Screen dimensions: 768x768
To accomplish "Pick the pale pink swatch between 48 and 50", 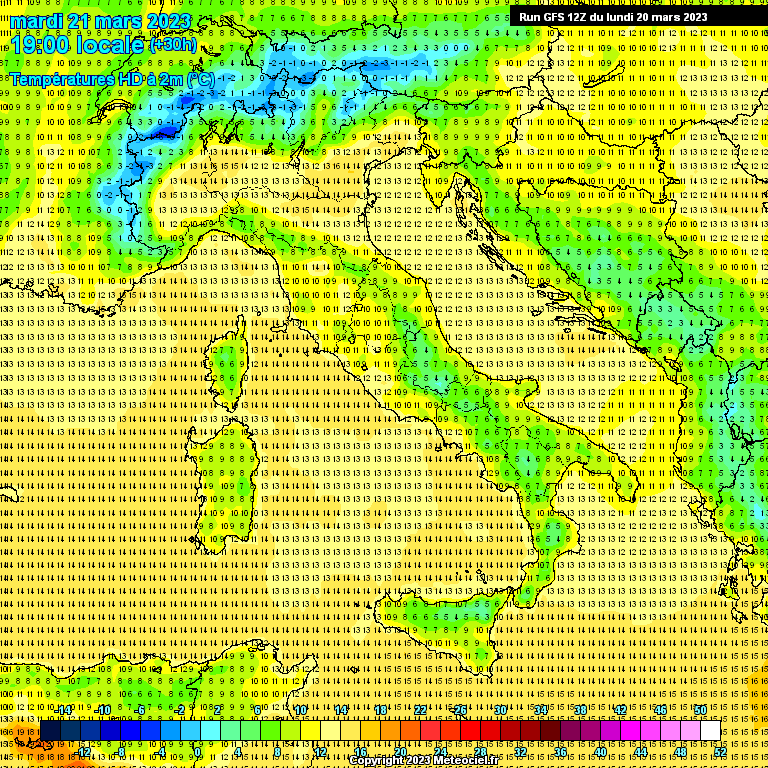I will (x=691, y=730).
